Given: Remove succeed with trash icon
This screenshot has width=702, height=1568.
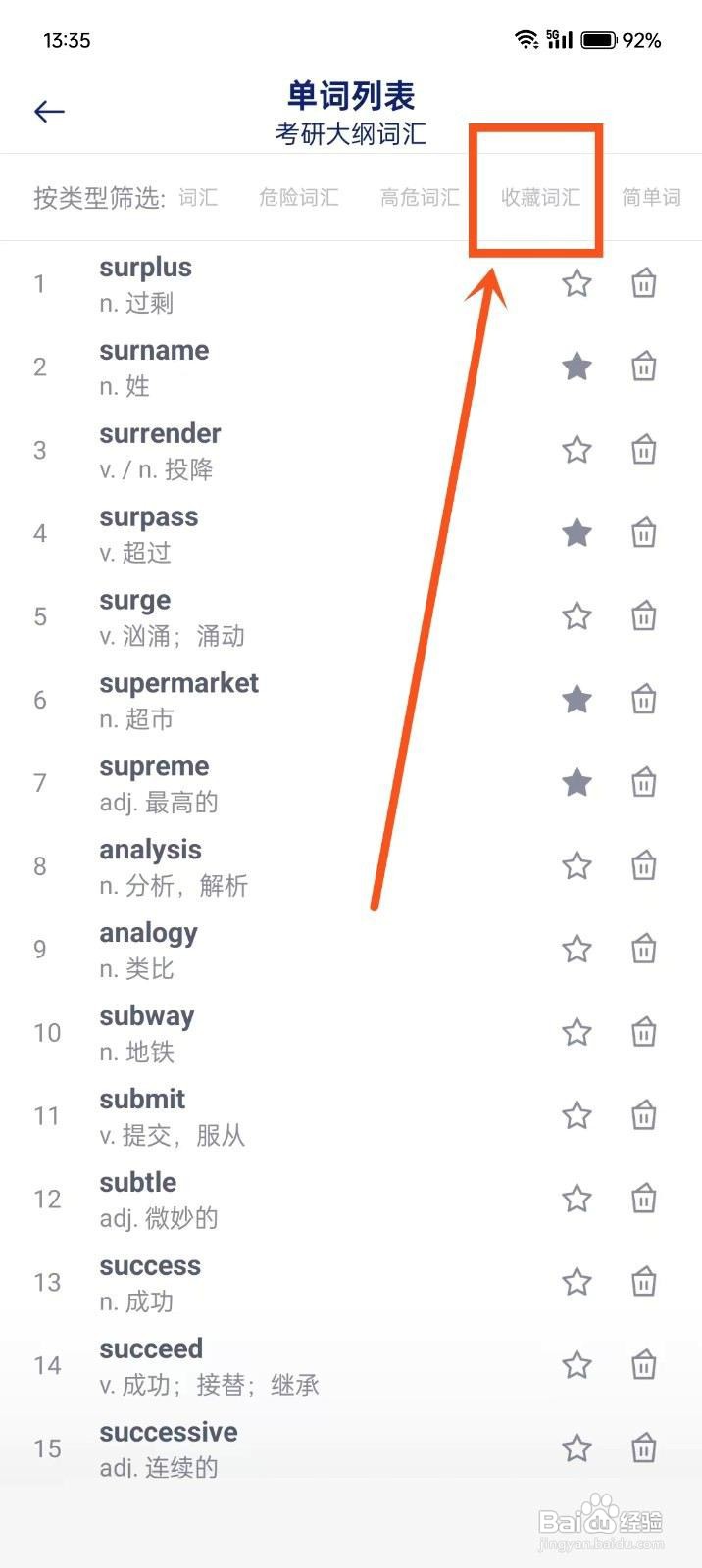Looking at the screenshot, I should [643, 1364].
